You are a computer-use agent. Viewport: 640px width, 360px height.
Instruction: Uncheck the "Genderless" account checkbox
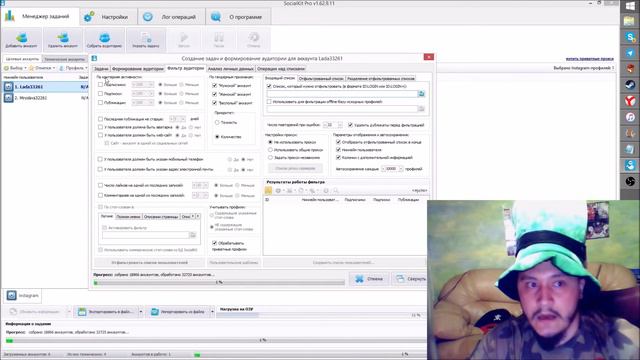pos(214,102)
